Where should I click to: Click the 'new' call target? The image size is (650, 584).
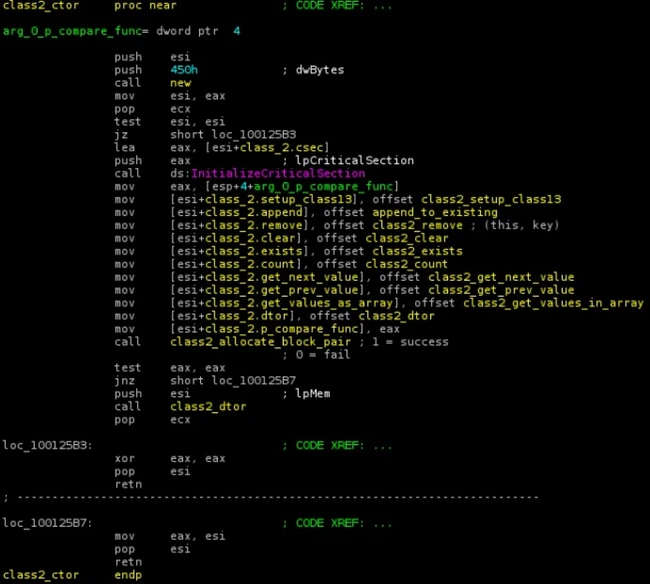(x=181, y=83)
